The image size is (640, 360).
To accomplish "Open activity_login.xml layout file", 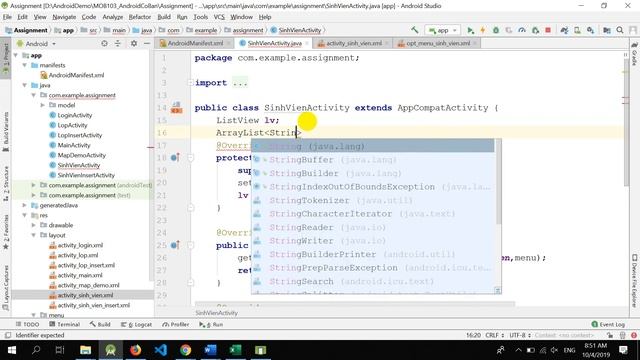I will [x=76, y=245].
